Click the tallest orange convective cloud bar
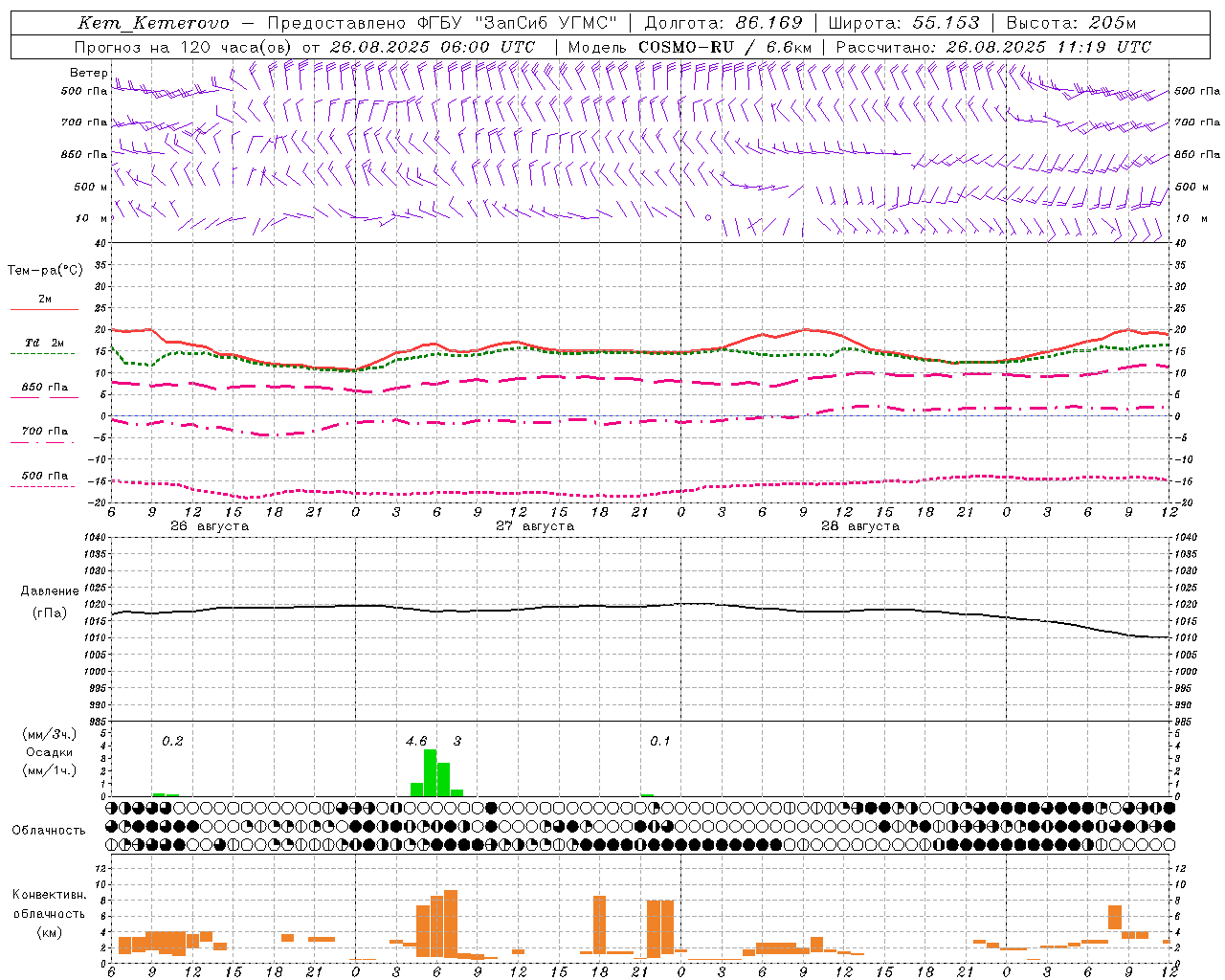 click(451, 924)
